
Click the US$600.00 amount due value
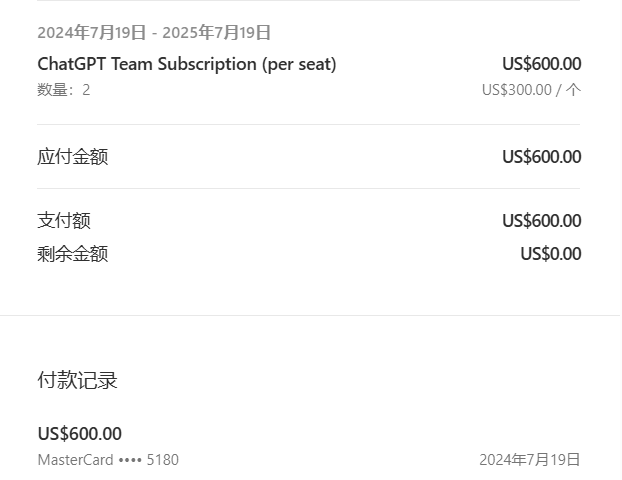coord(541,157)
